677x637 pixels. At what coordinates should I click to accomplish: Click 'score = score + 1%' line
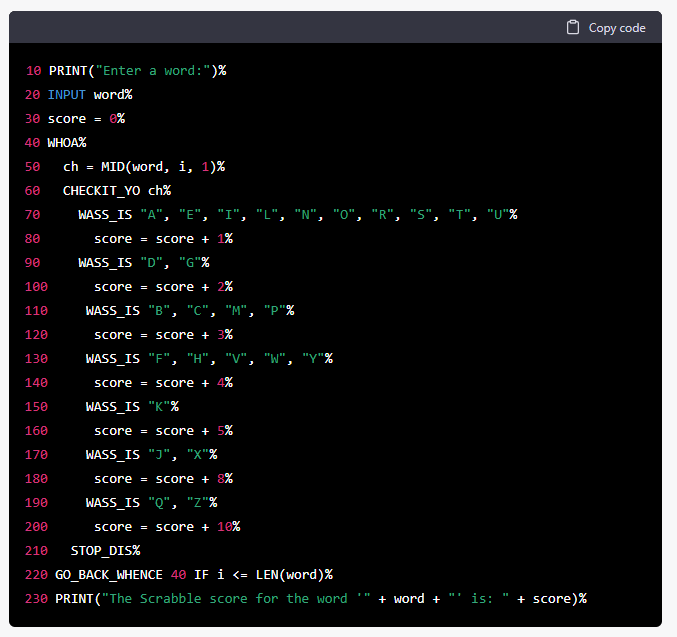164,238
